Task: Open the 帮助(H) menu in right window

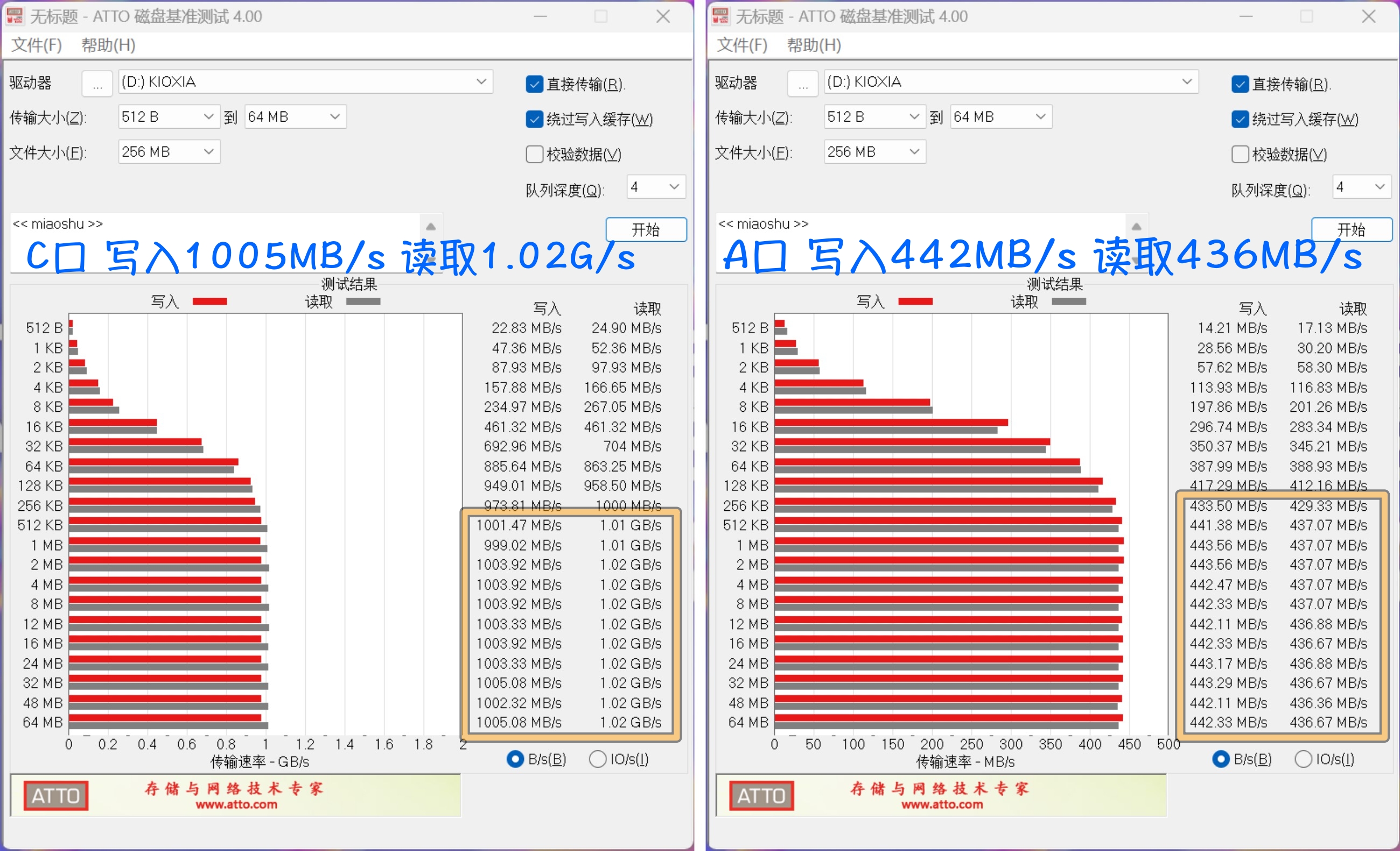Action: point(814,45)
